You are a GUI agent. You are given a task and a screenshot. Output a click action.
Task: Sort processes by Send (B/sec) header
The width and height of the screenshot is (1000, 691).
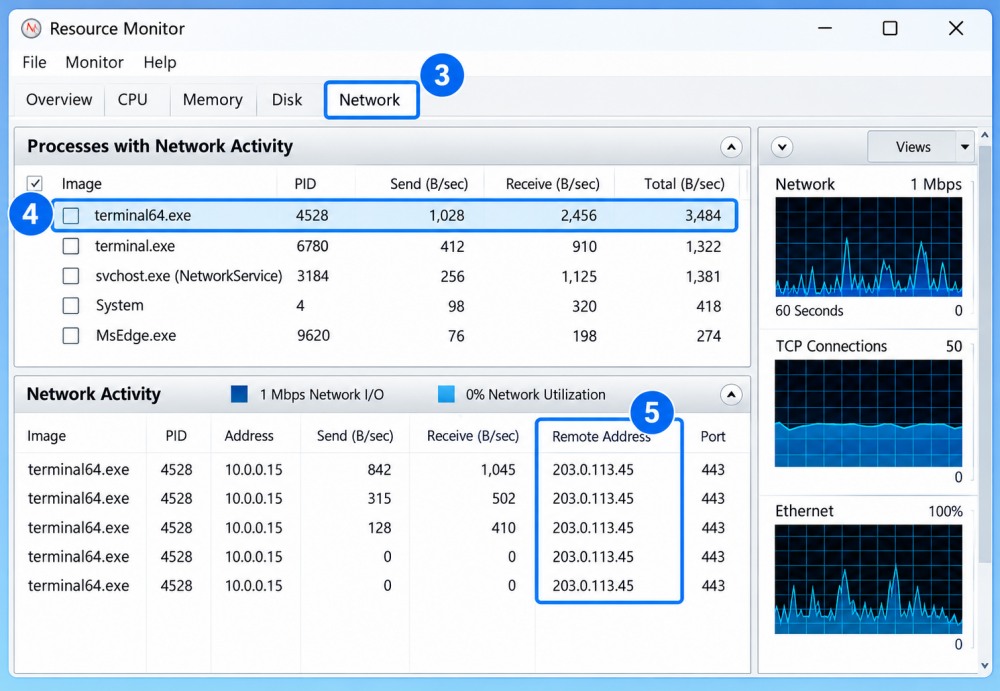click(429, 184)
